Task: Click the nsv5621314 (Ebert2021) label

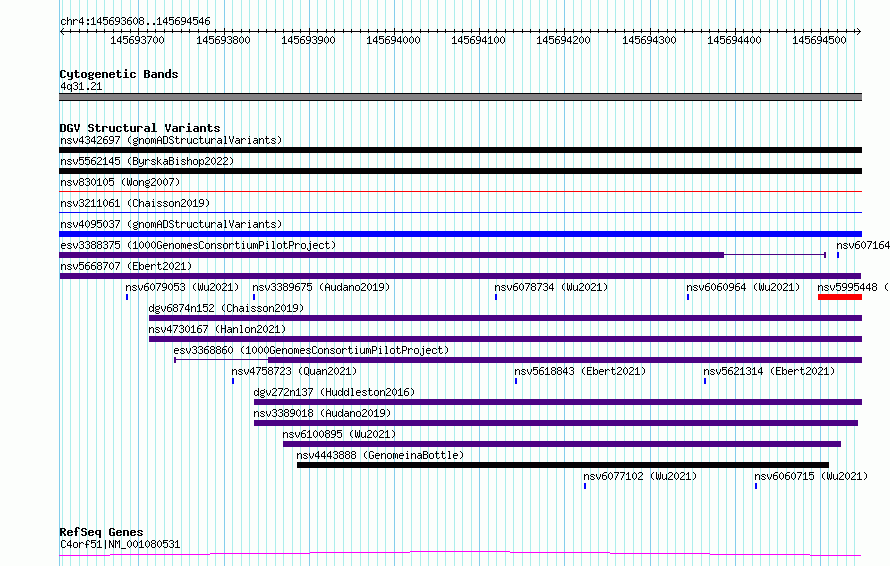Action: pos(769,371)
